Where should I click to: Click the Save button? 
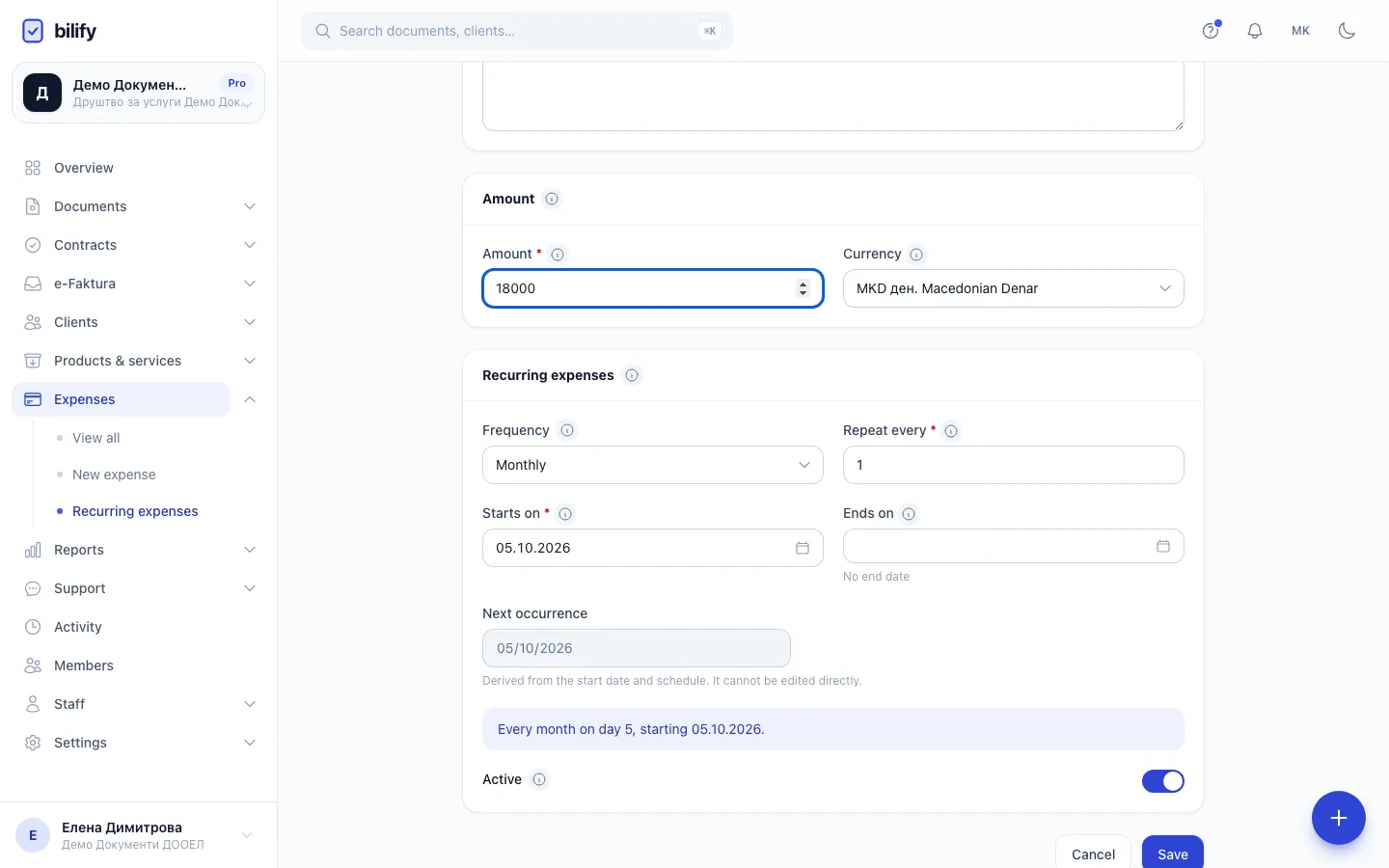click(1173, 854)
